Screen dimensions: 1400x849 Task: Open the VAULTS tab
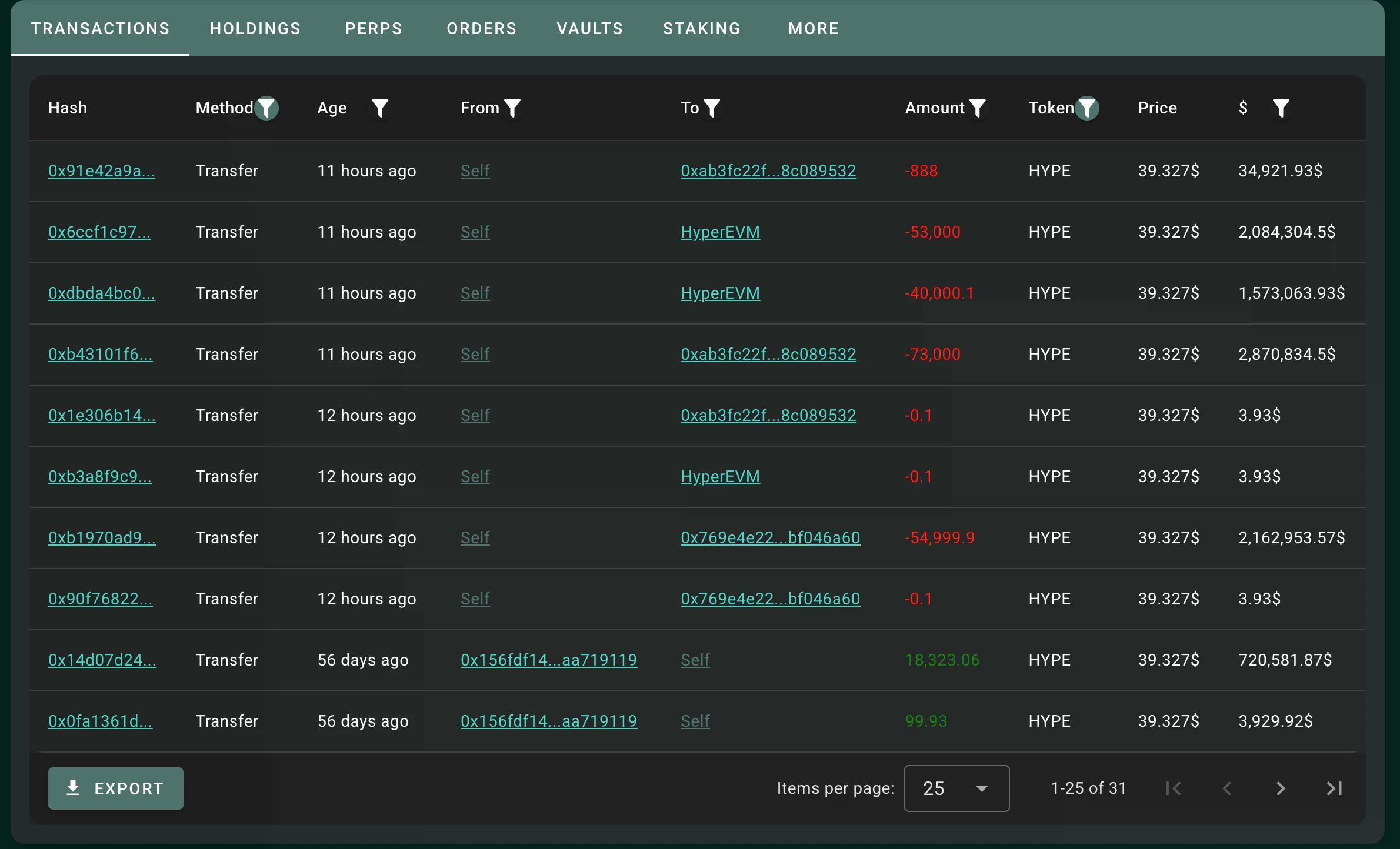click(x=590, y=28)
